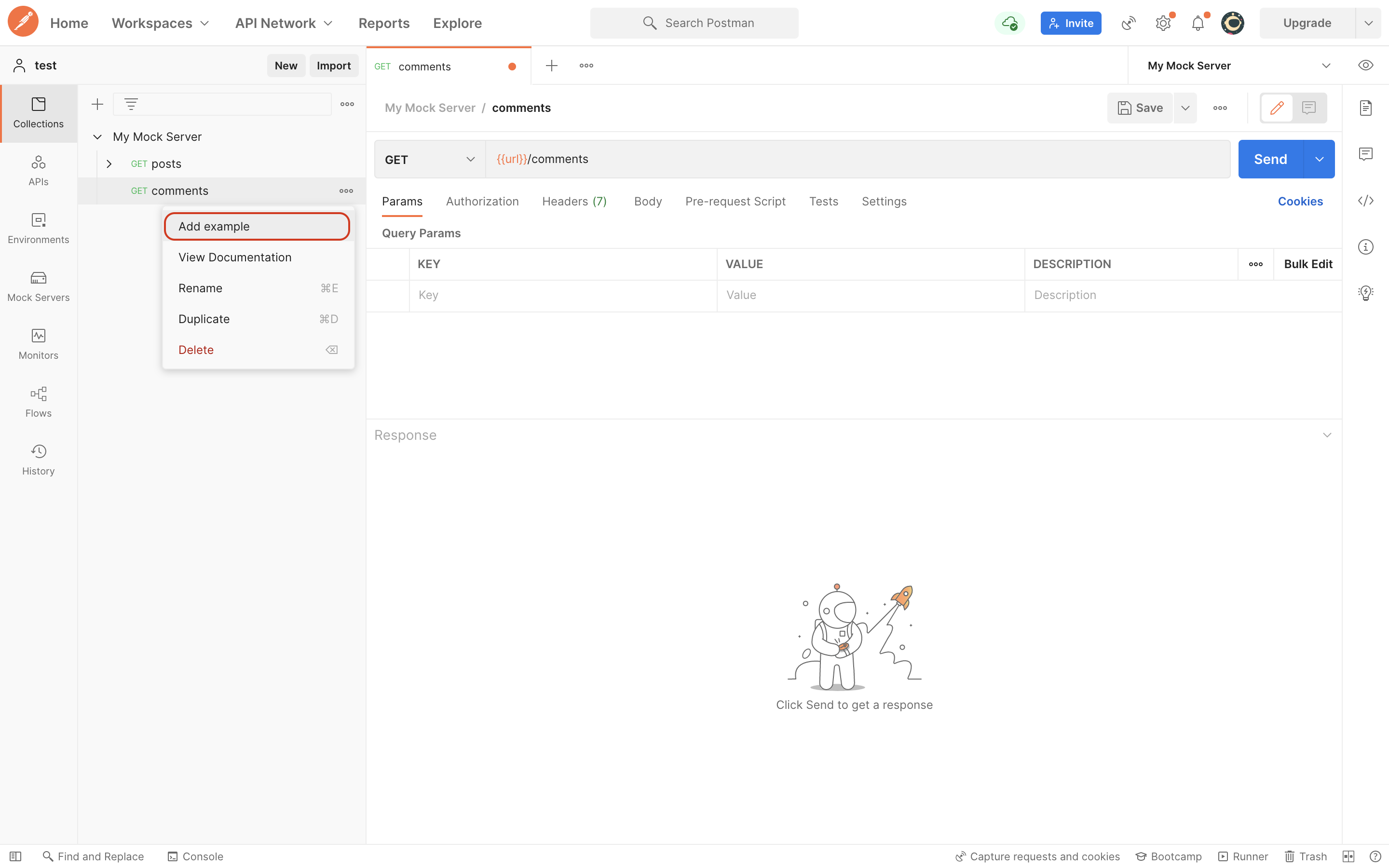The image size is (1389, 868).
Task: Open the Monitors sidebar section
Action: tap(39, 343)
